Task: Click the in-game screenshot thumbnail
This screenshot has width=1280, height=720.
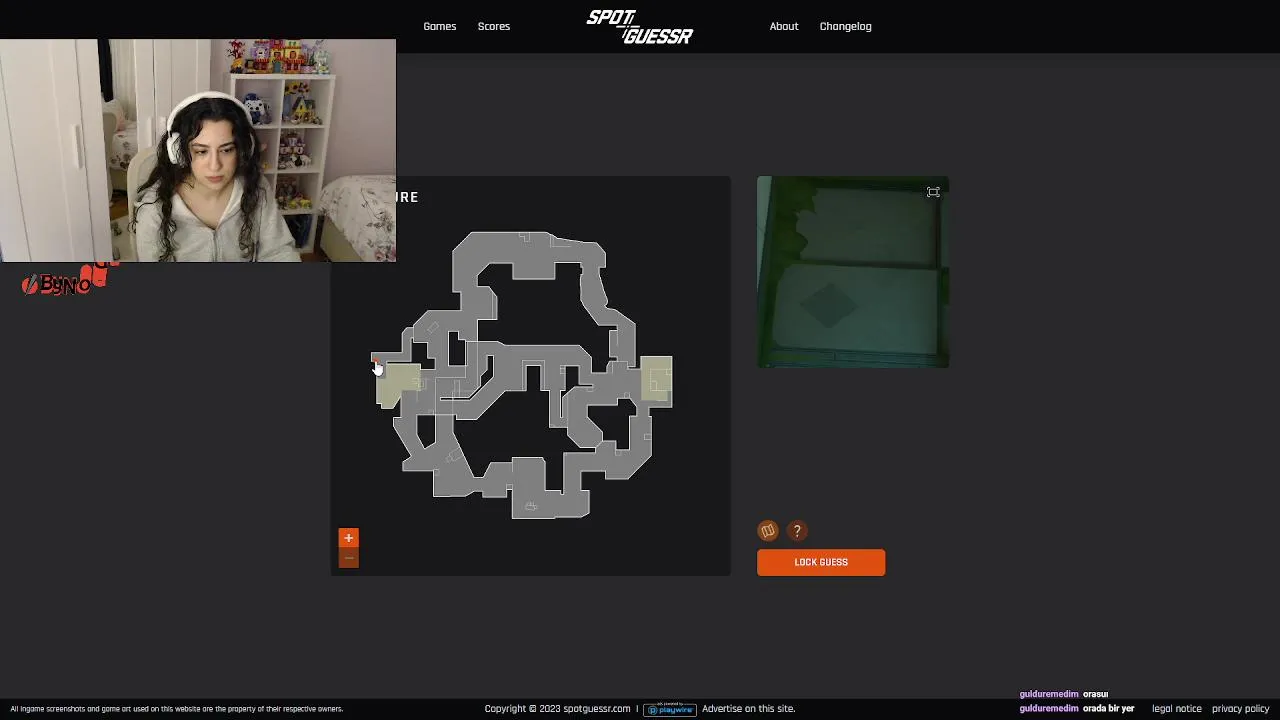Action: tap(853, 272)
